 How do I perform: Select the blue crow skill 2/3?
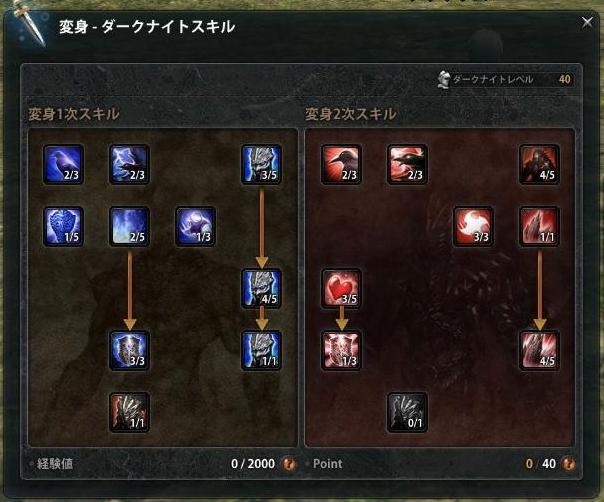coord(63,165)
